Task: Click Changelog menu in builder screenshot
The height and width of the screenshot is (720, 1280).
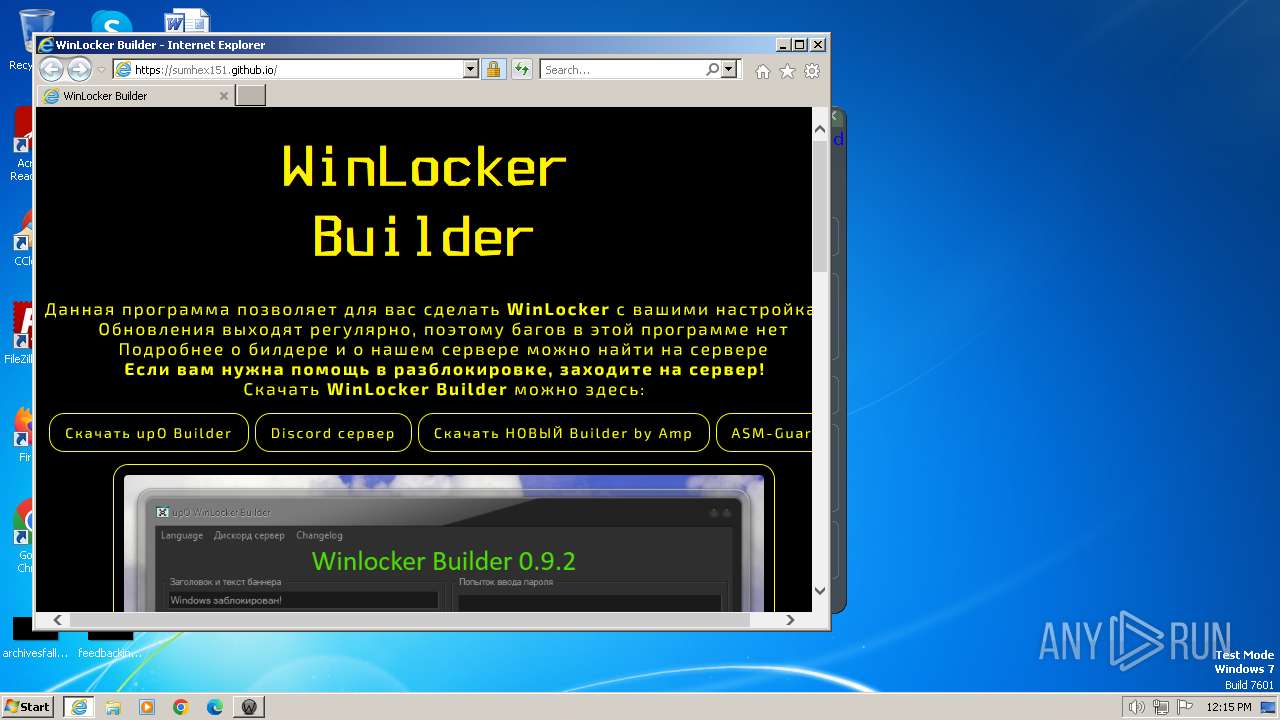Action: tap(319, 536)
